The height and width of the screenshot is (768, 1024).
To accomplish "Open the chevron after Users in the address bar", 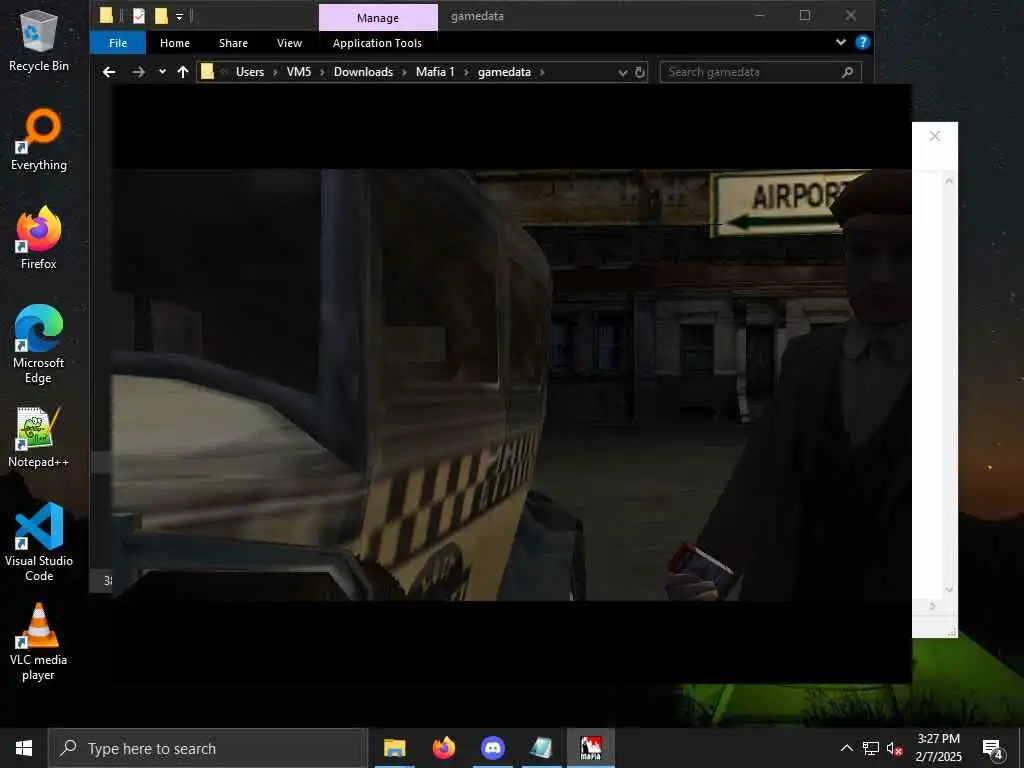I will [275, 72].
